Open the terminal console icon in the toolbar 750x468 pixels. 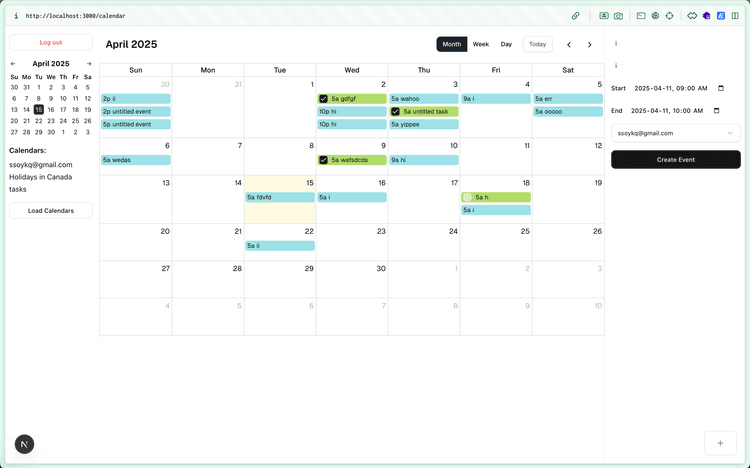point(641,16)
